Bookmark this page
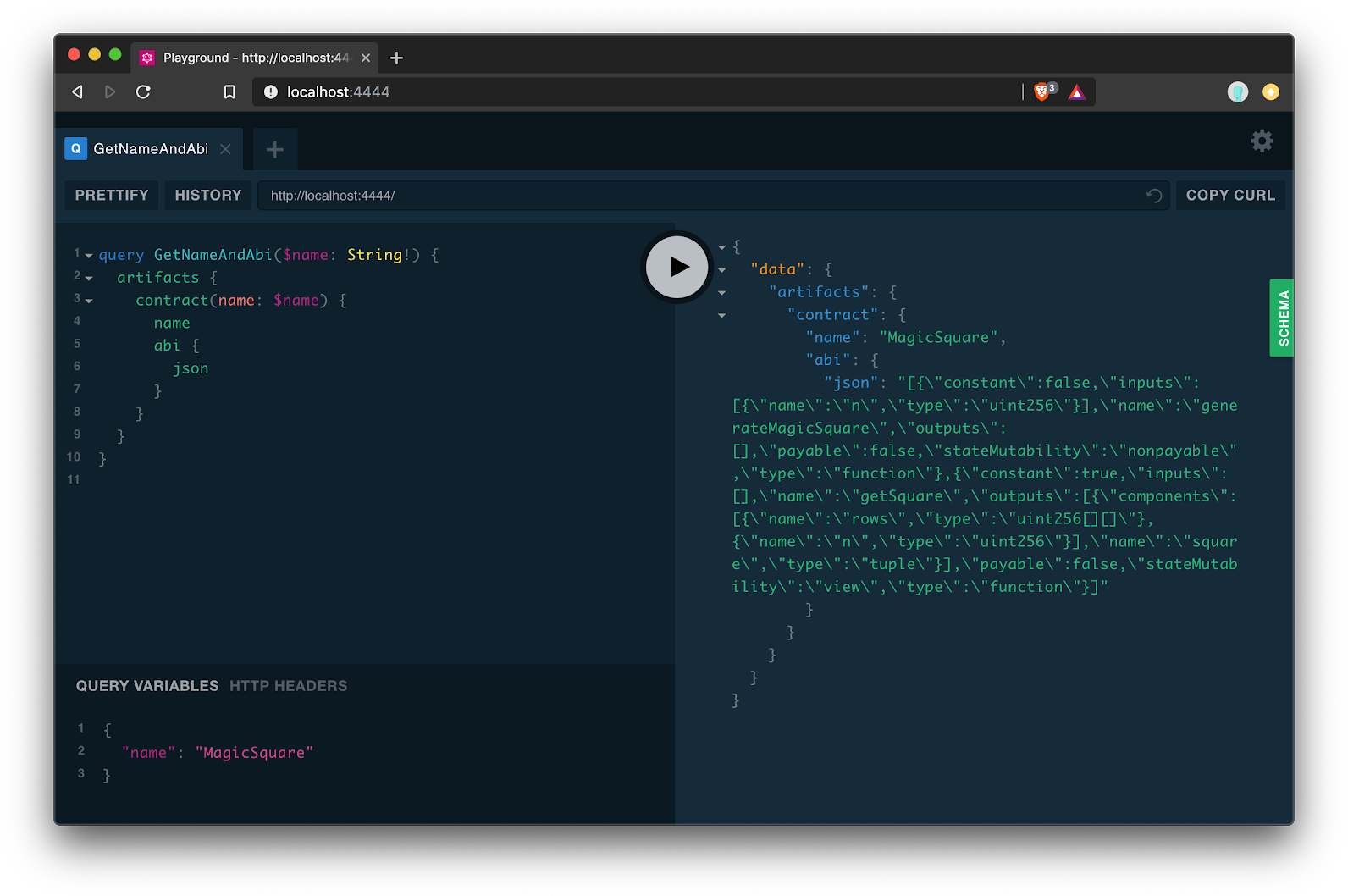Viewport: 1348px width, 896px height. 229,91
